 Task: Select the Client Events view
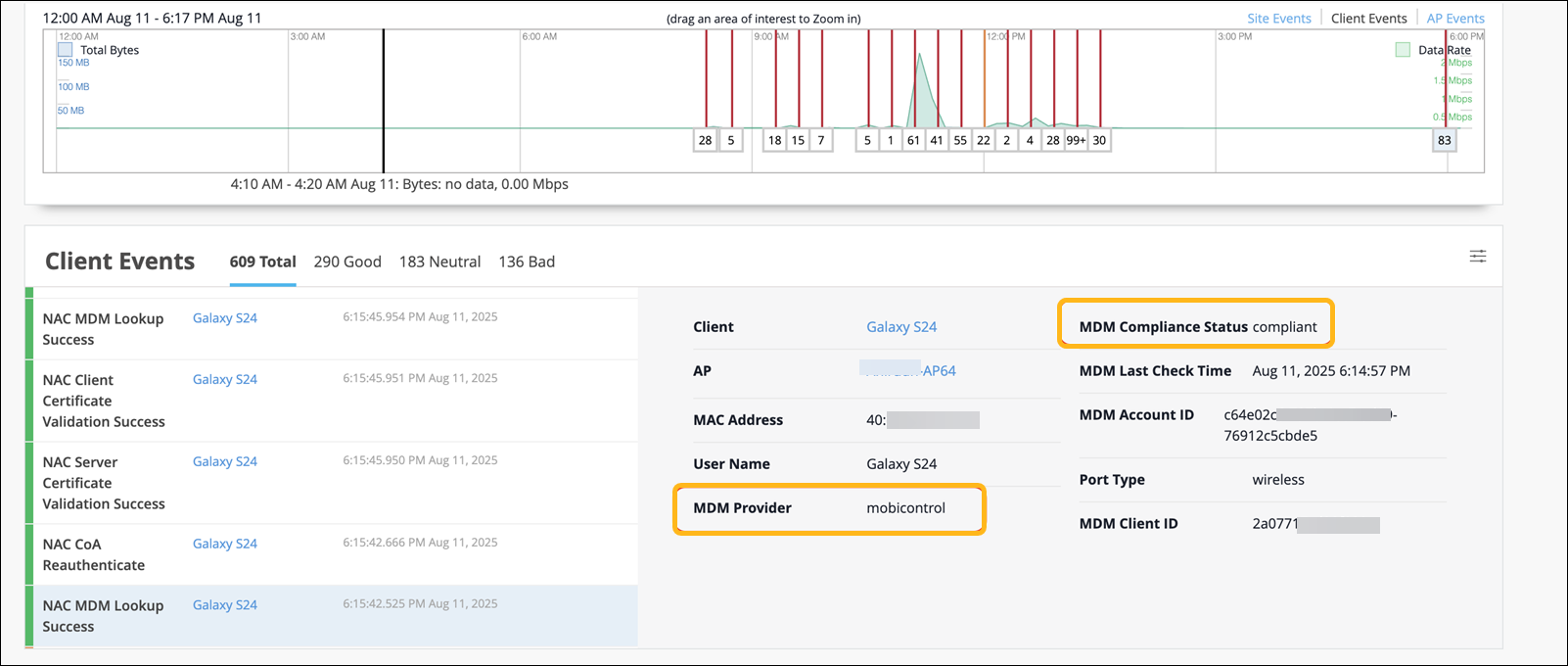1368,19
